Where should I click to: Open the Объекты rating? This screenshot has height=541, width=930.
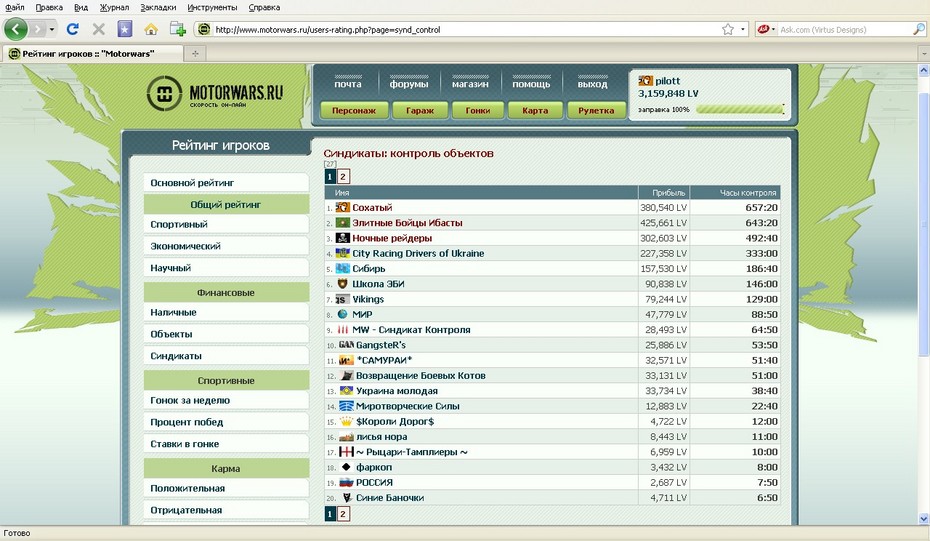pos(226,334)
